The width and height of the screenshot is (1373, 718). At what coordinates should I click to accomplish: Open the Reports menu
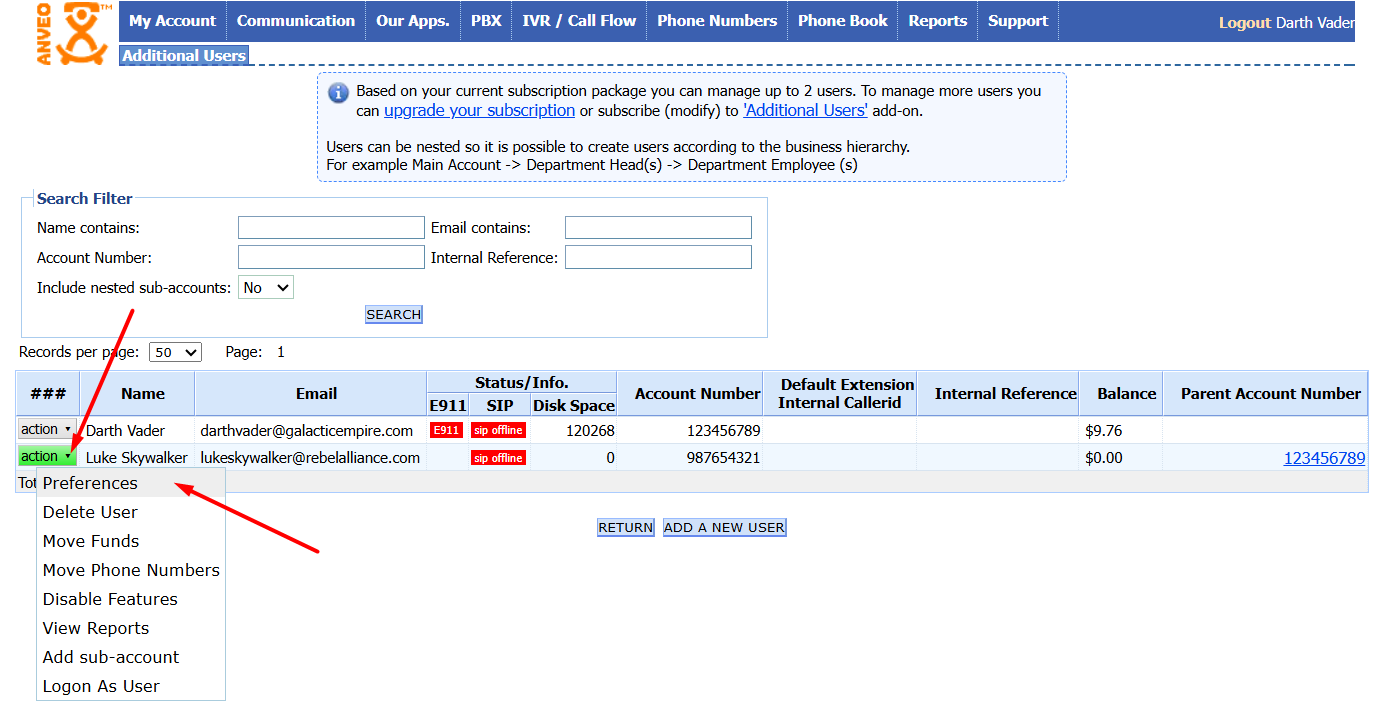(938, 21)
